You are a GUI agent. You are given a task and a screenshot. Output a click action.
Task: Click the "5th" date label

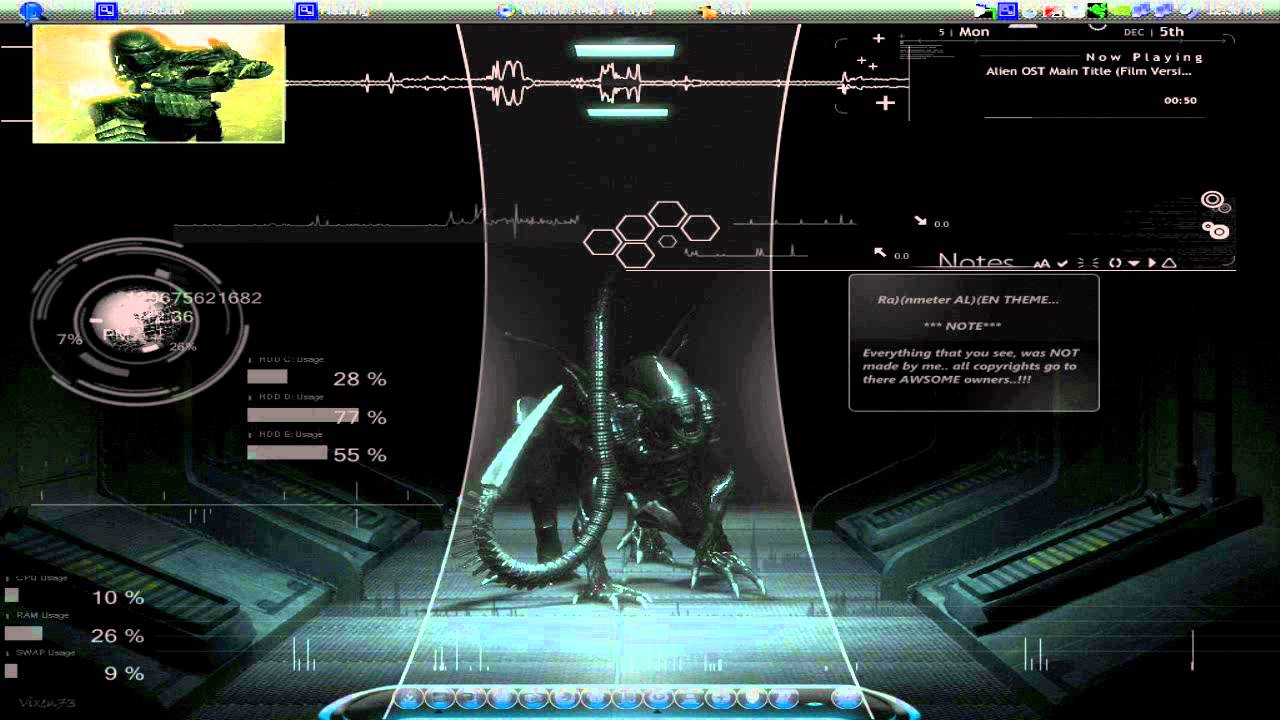(1172, 32)
